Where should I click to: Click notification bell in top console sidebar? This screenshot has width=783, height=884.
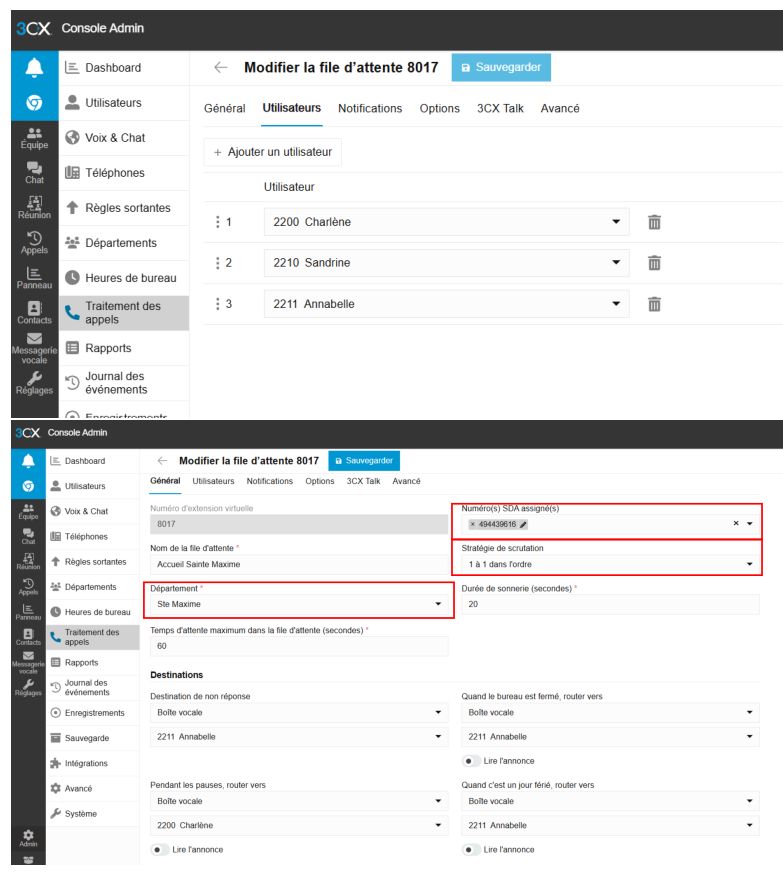click(34, 68)
